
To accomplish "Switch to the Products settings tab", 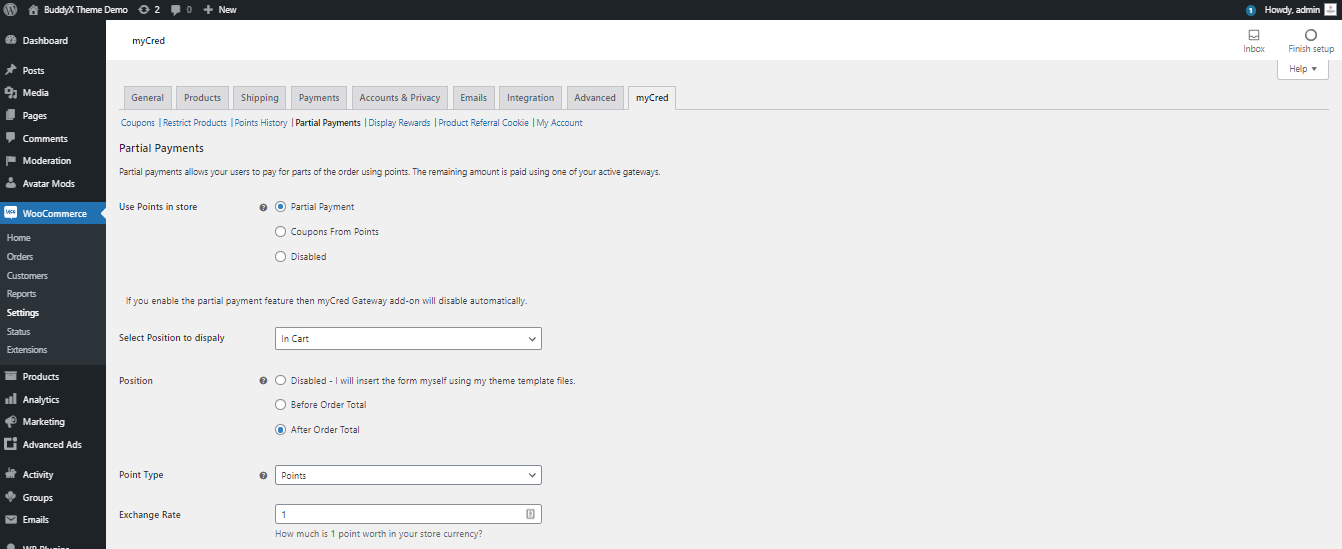I will 202,97.
